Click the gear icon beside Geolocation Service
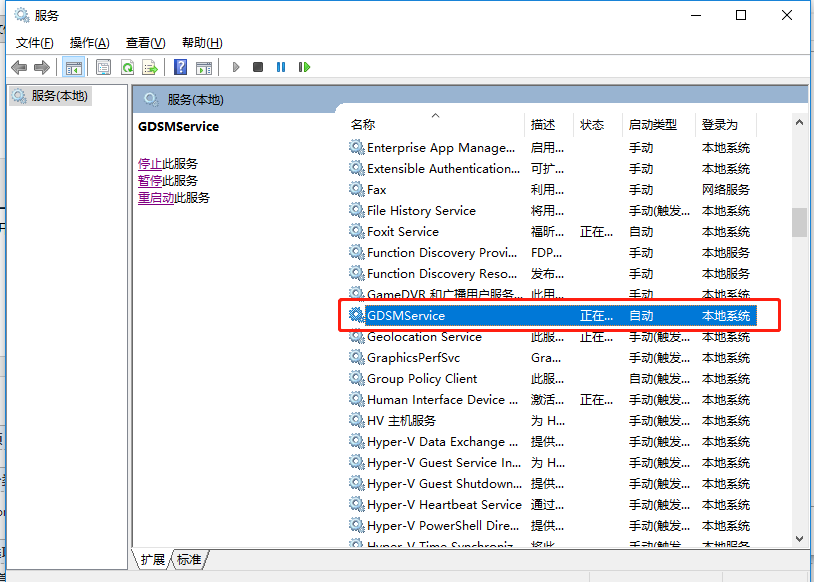Screen dimensions: 814x582 357,336
